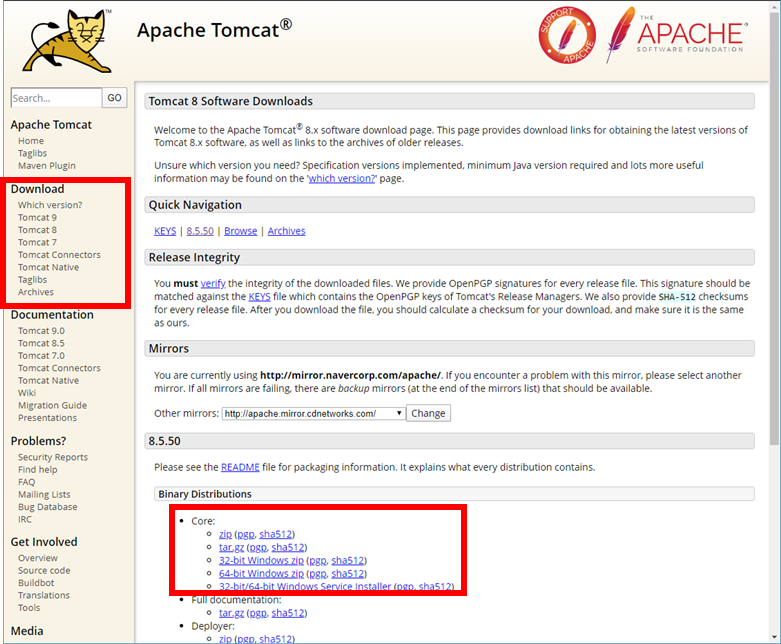Viewport: 781px width, 644px height.
Task: Click KEYS in Quick Navigation
Action: (x=165, y=231)
